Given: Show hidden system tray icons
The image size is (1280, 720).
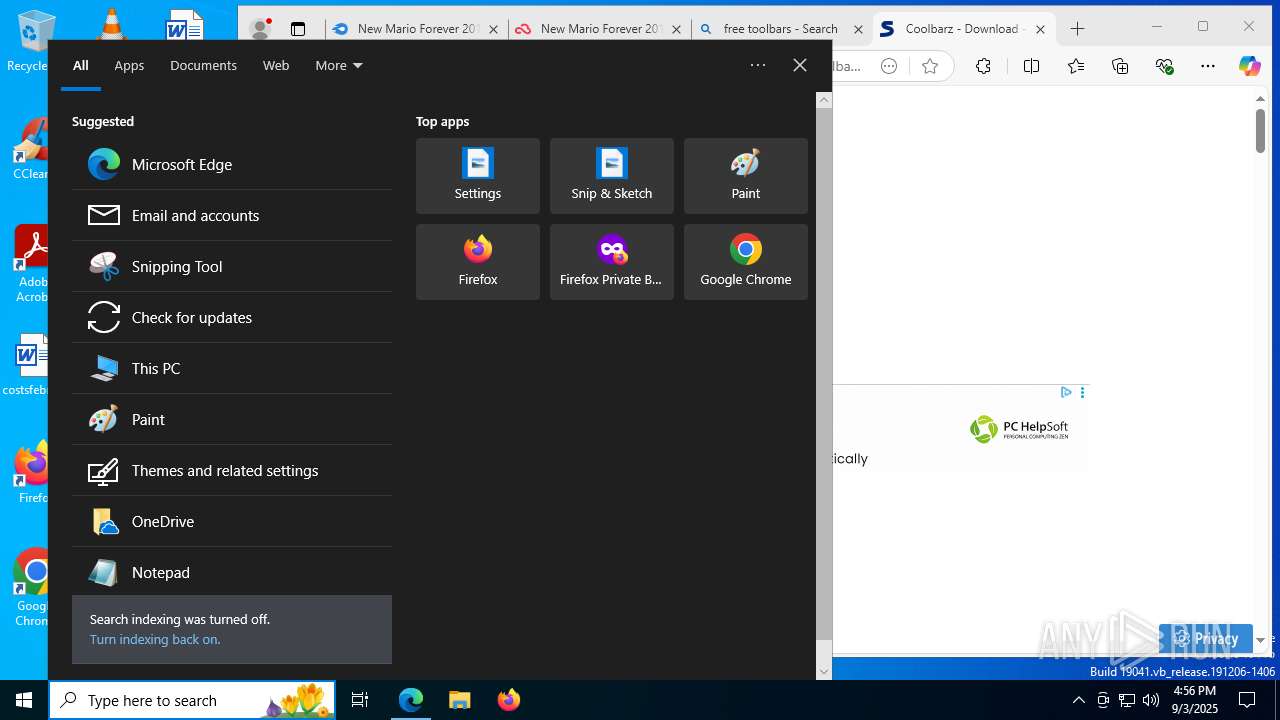Looking at the screenshot, I should [1078, 700].
